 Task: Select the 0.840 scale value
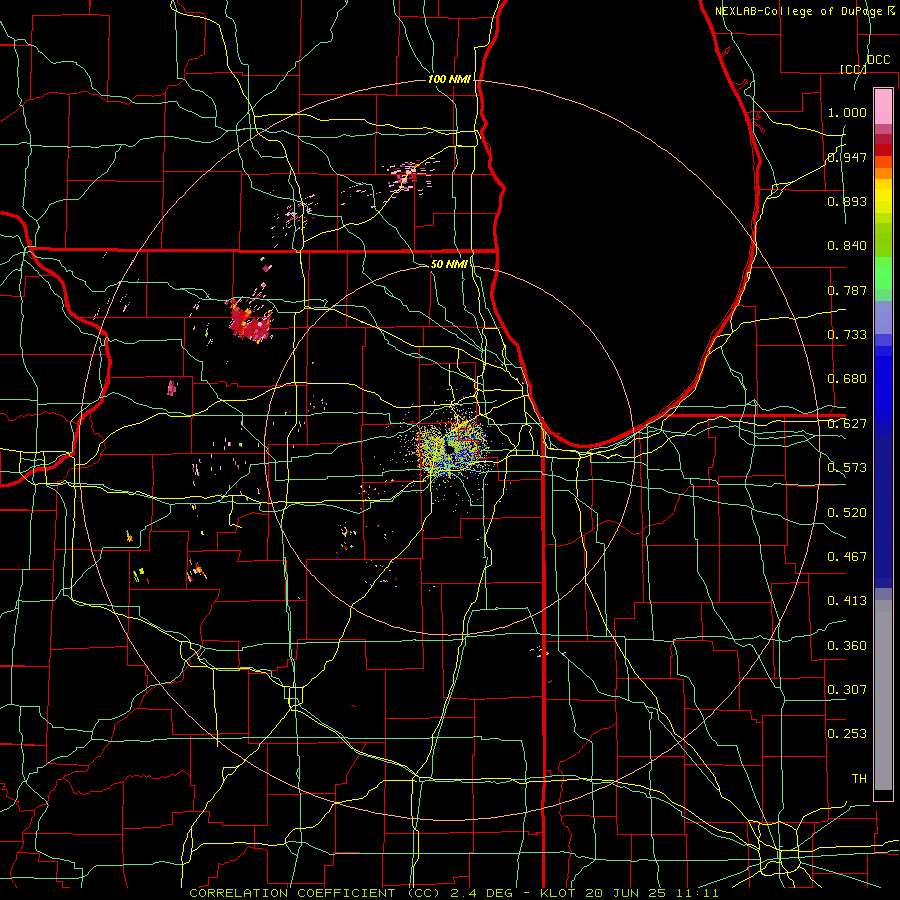coord(847,246)
